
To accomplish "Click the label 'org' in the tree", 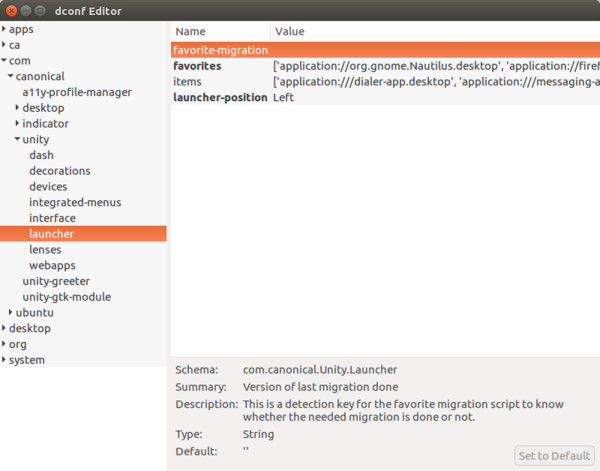I will [x=18, y=344].
